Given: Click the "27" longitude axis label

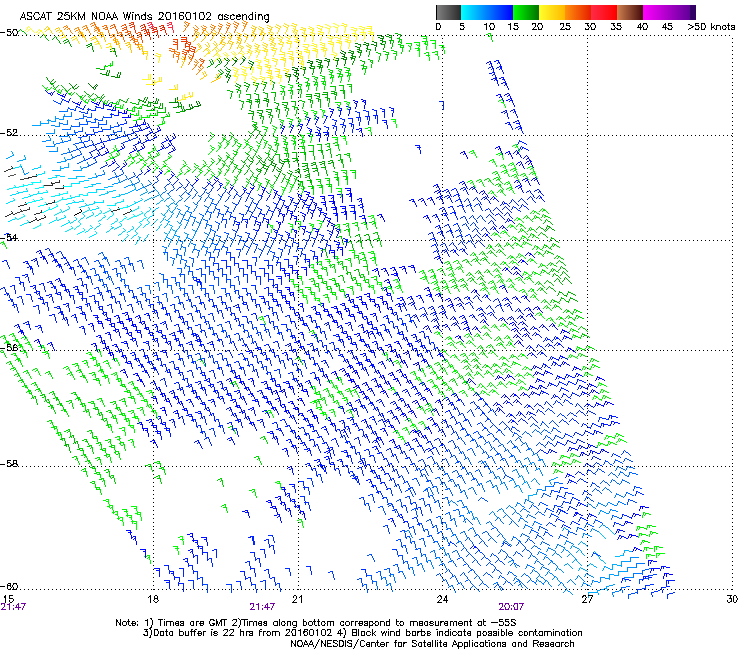Looking at the screenshot, I should [x=587, y=599].
